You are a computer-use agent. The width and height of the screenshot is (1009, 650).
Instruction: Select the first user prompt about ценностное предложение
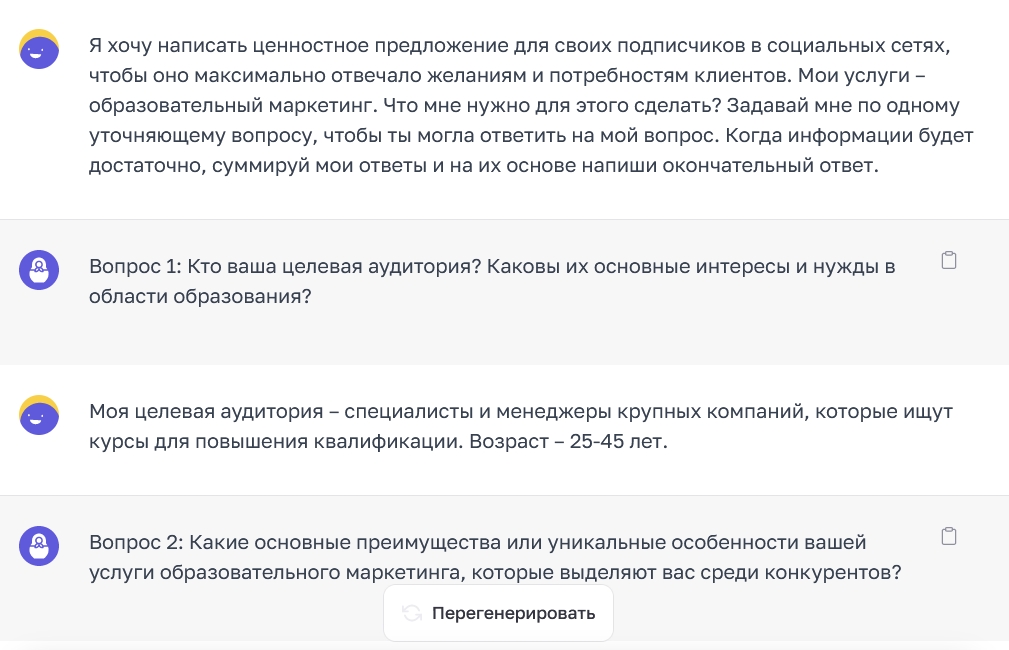[x=531, y=106]
